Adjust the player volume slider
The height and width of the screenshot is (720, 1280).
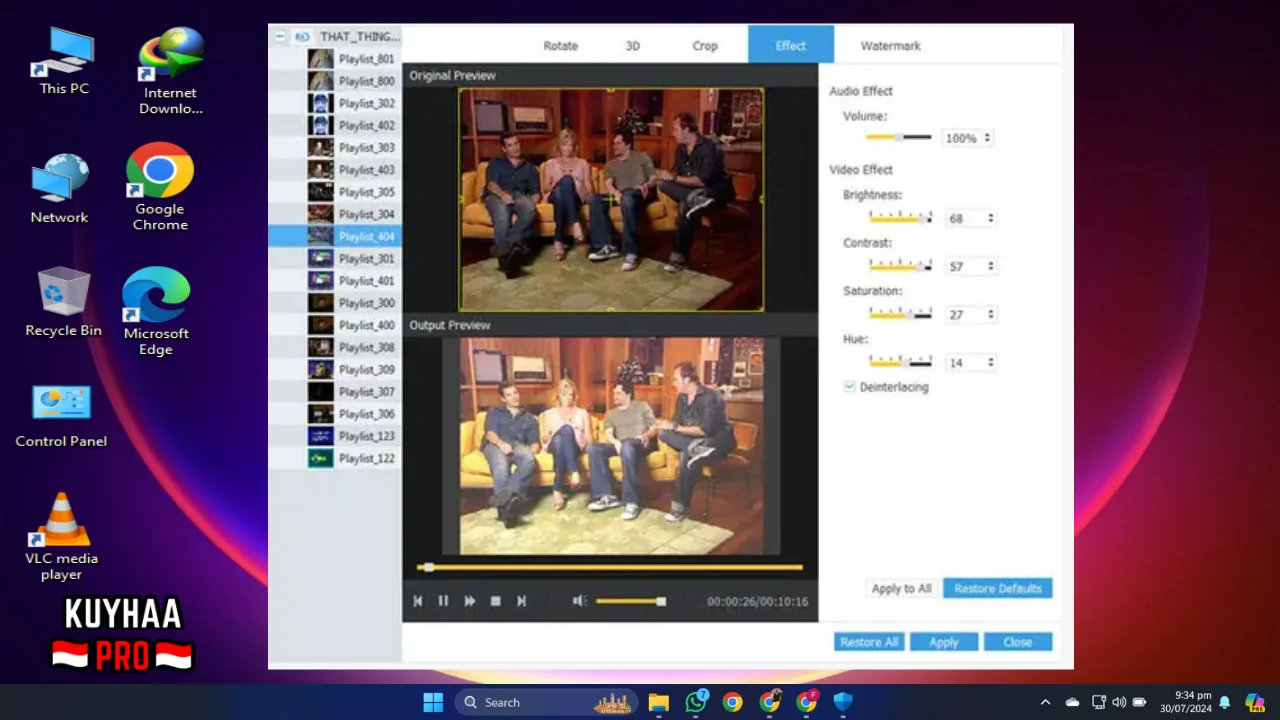click(631, 601)
